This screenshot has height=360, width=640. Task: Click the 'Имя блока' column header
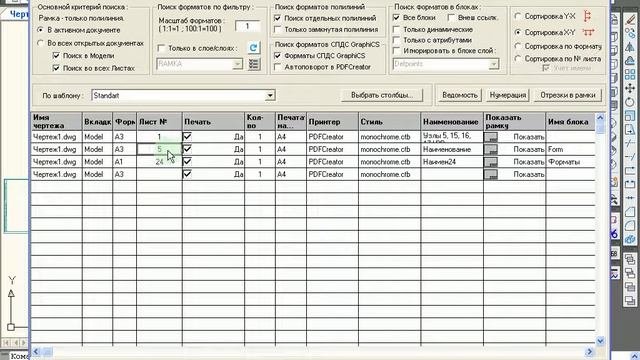[x=570, y=122]
